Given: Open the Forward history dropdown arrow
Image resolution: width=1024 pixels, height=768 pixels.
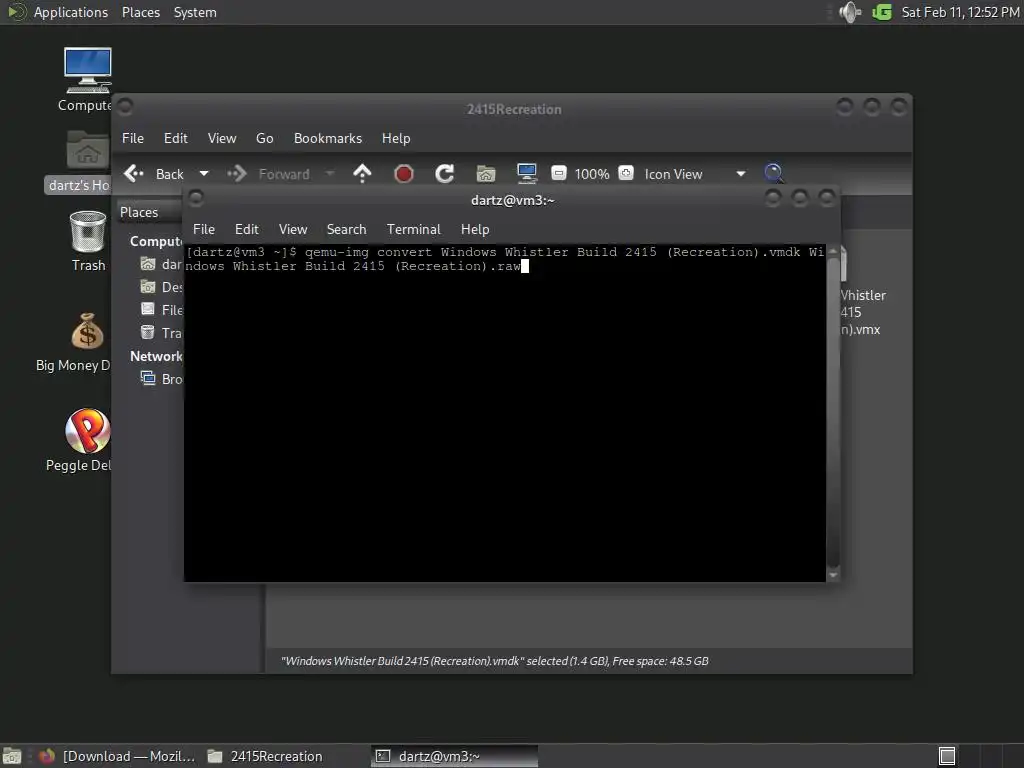Looking at the screenshot, I should tap(330, 174).
